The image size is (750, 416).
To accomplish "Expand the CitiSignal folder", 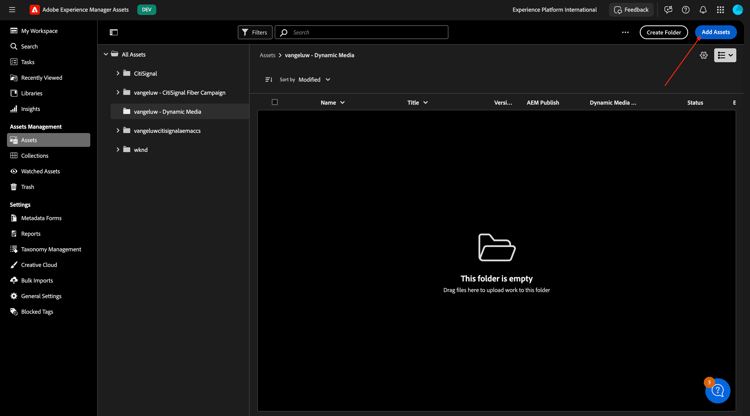I will click(118, 74).
